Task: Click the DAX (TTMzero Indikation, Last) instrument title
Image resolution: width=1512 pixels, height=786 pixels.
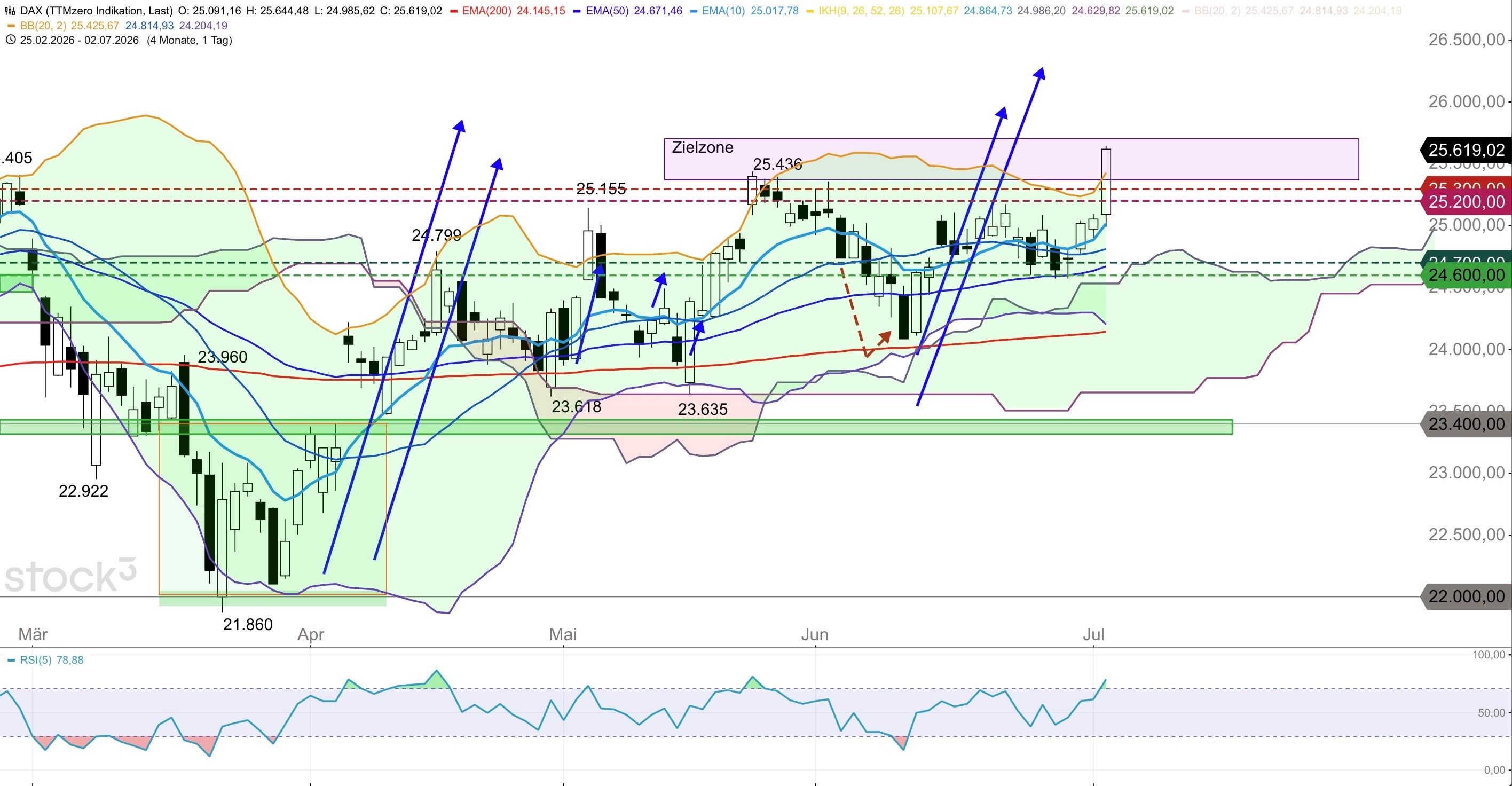Action: (96, 11)
